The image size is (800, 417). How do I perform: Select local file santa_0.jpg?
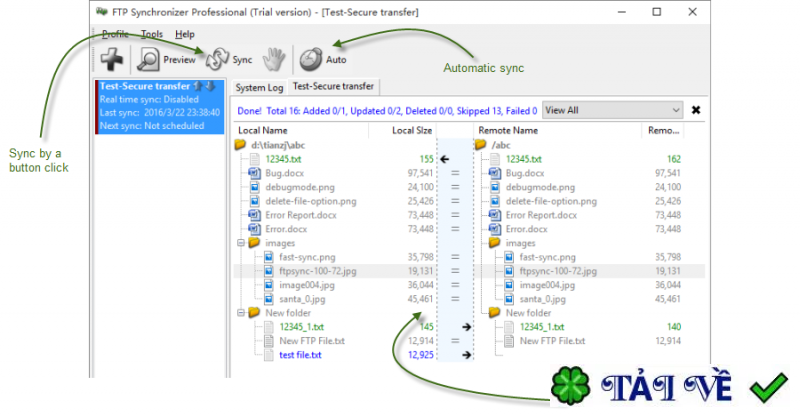[x=302, y=299]
